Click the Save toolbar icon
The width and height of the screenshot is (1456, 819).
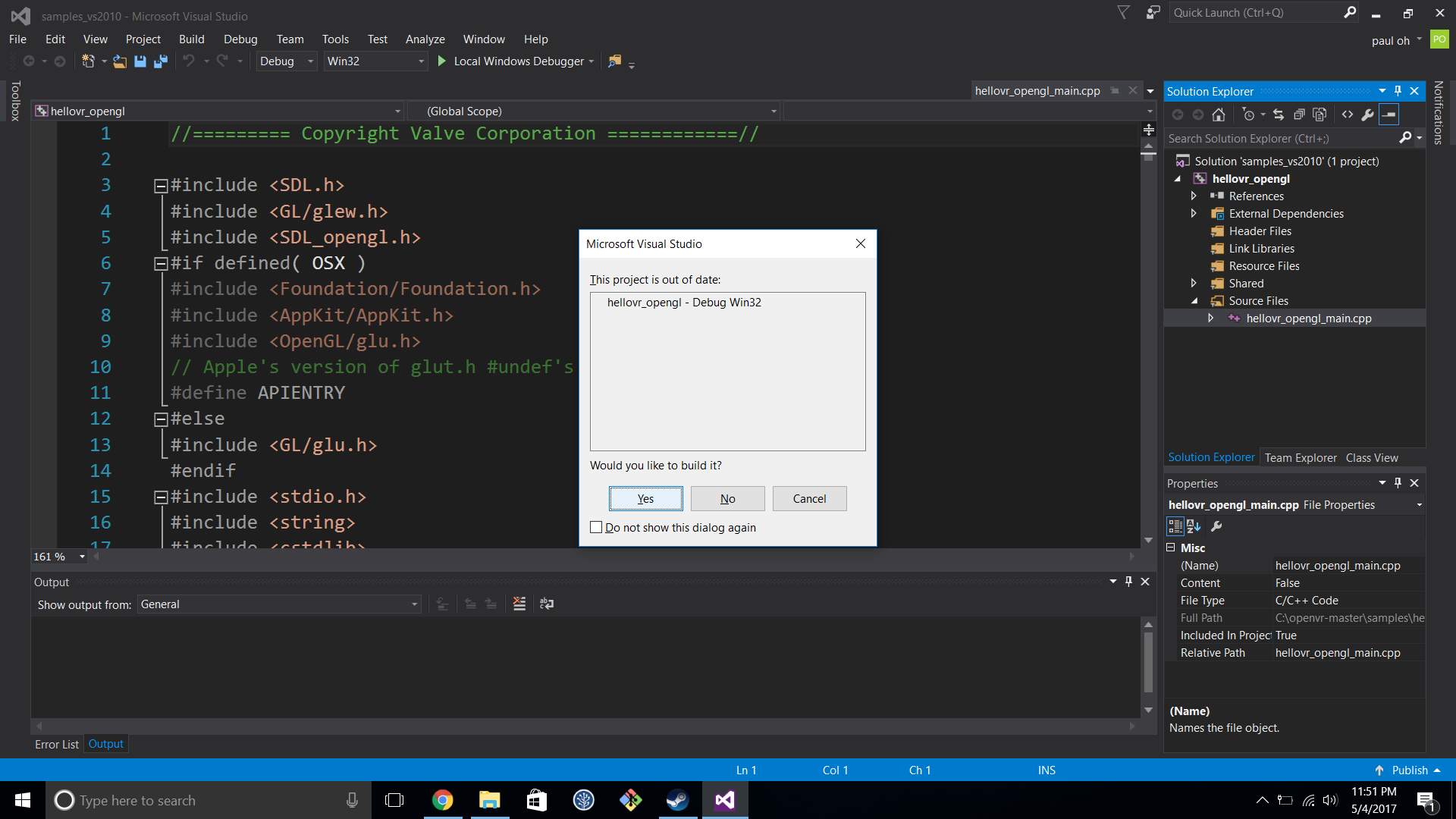pos(140,61)
